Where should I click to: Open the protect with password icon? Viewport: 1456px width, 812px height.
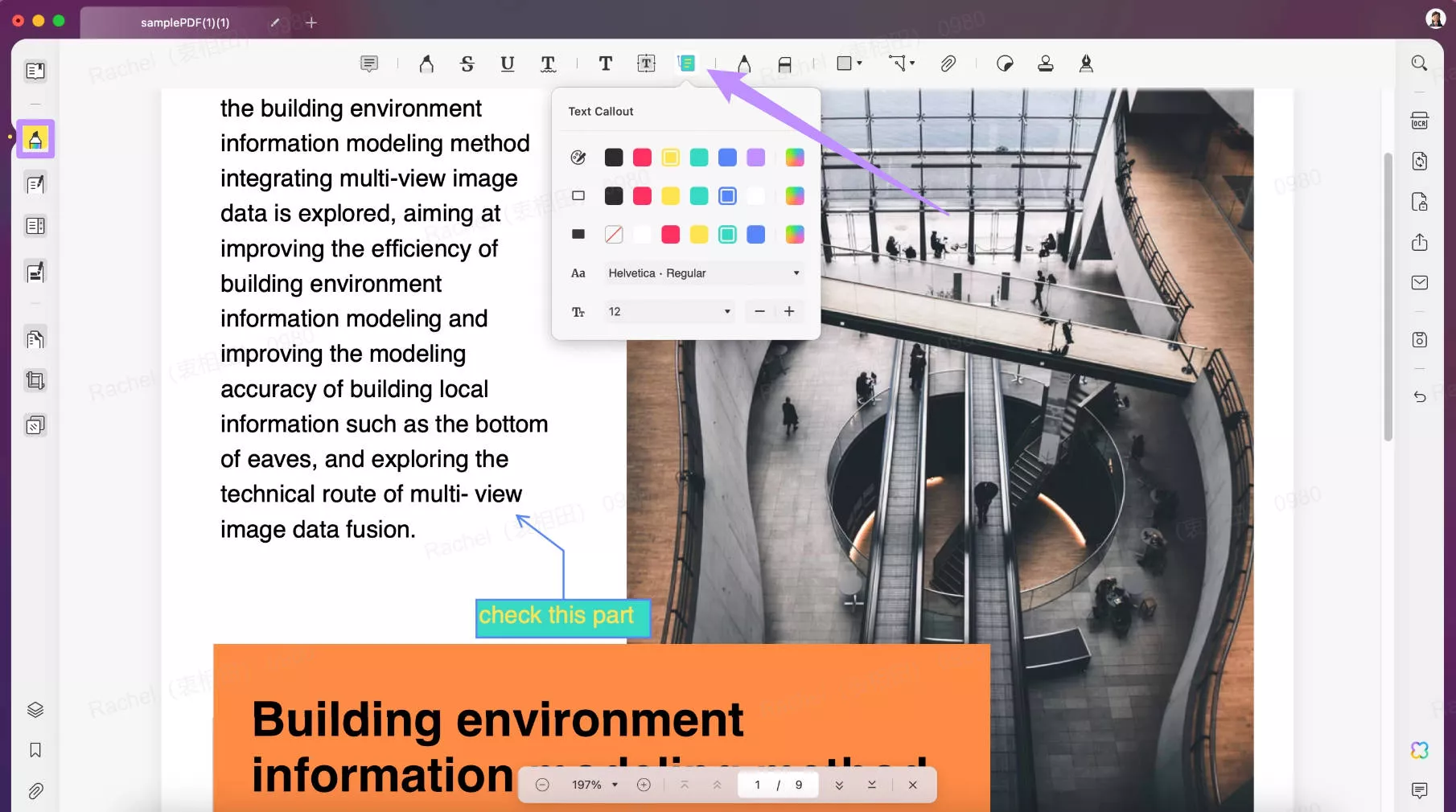click(x=1420, y=202)
